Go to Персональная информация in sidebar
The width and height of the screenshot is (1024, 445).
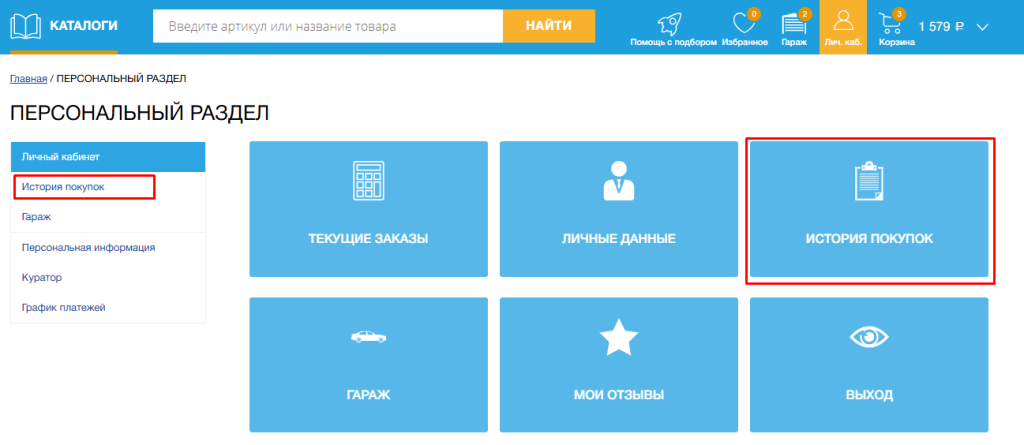[x=88, y=247]
